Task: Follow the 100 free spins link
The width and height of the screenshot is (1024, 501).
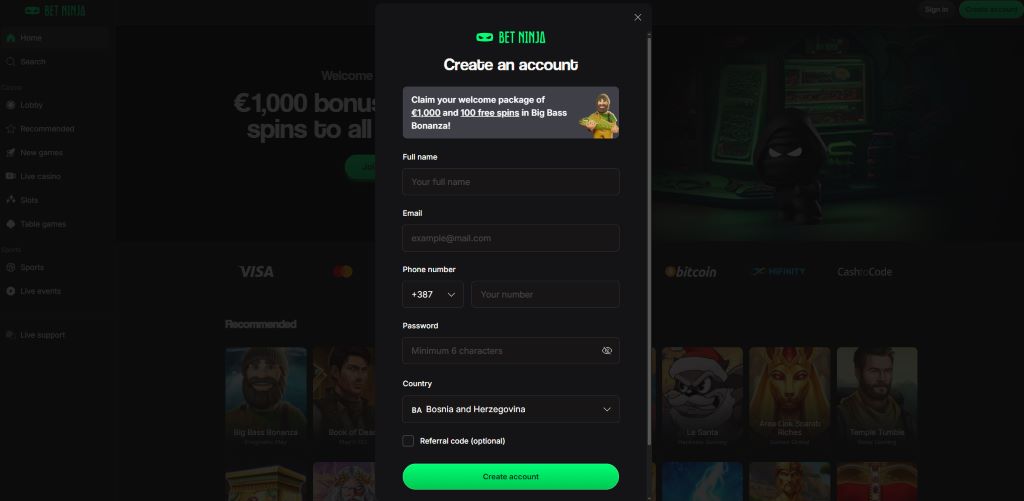Action: (490, 112)
